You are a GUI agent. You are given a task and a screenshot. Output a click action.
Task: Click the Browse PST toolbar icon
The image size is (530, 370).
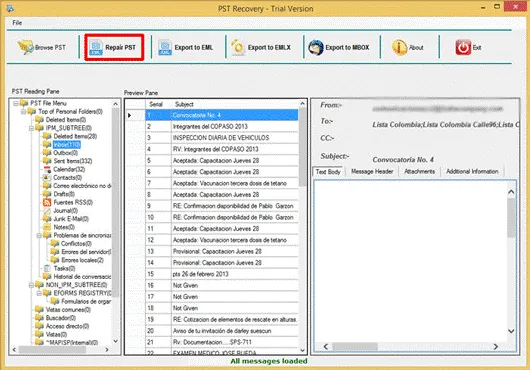coord(26,47)
